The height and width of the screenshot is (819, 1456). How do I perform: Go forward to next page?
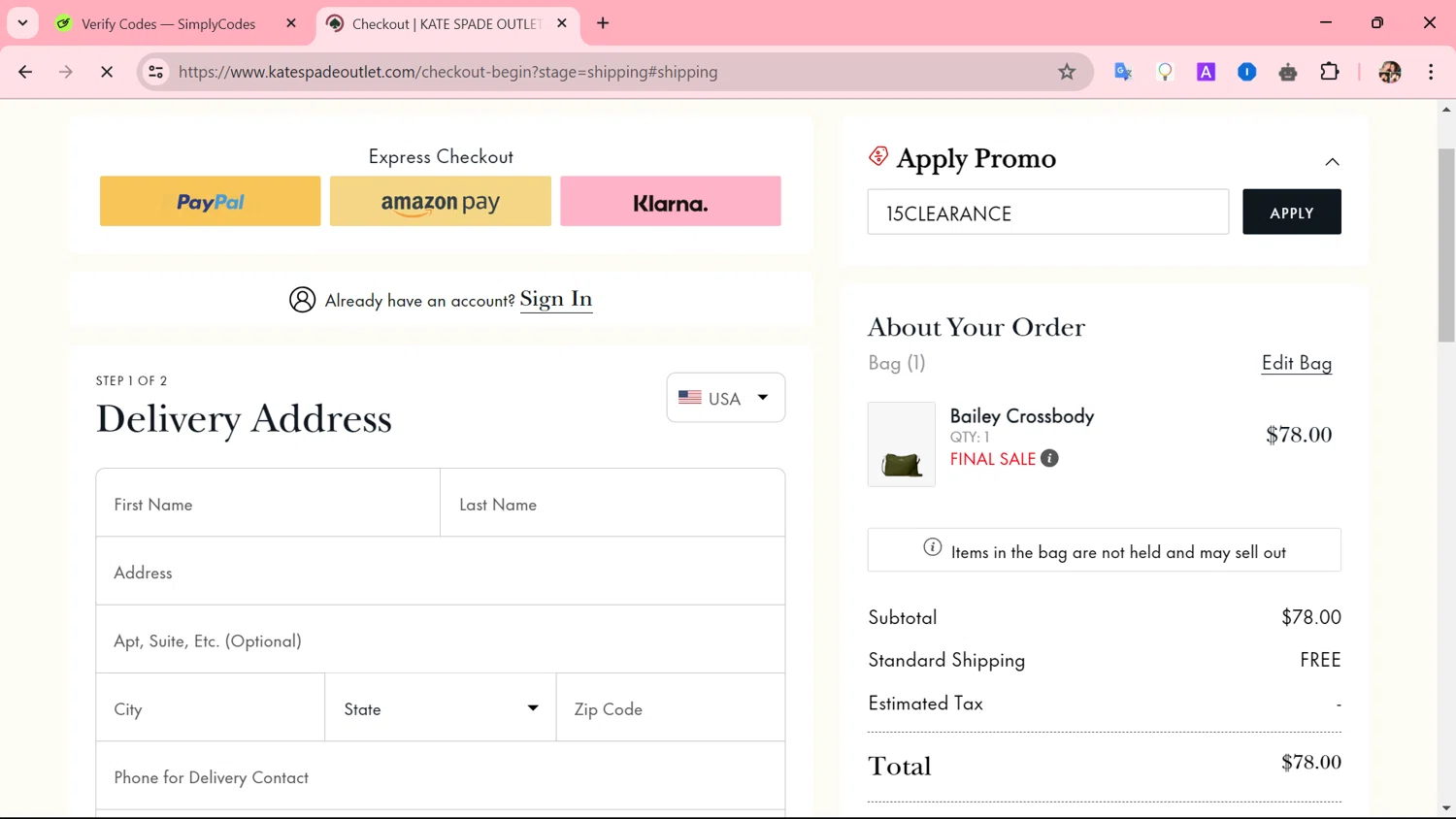pyautogui.click(x=66, y=72)
